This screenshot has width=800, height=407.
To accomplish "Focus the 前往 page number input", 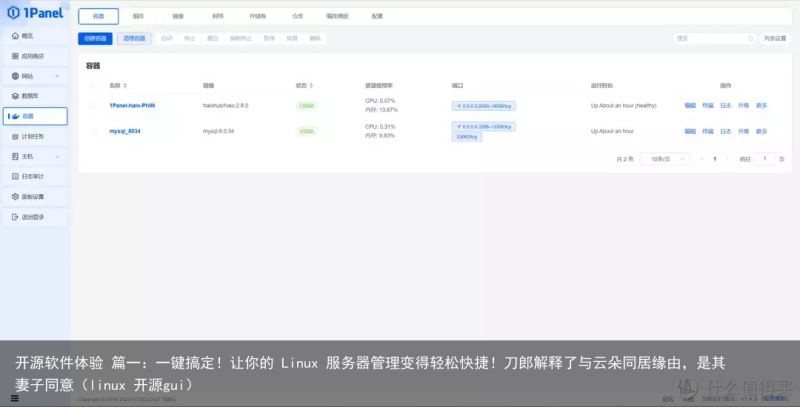I will point(765,159).
